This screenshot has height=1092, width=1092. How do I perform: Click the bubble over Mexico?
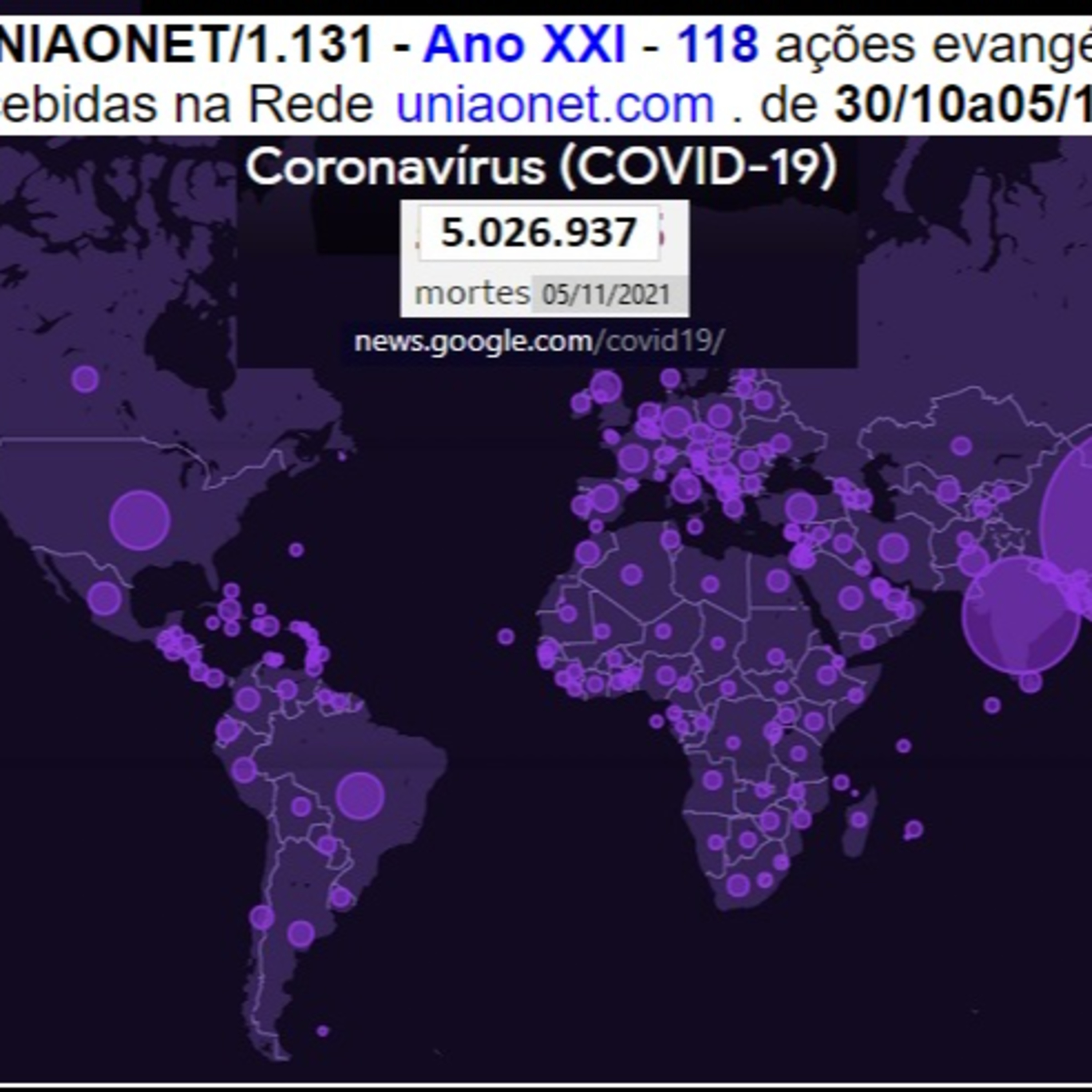coord(104,598)
